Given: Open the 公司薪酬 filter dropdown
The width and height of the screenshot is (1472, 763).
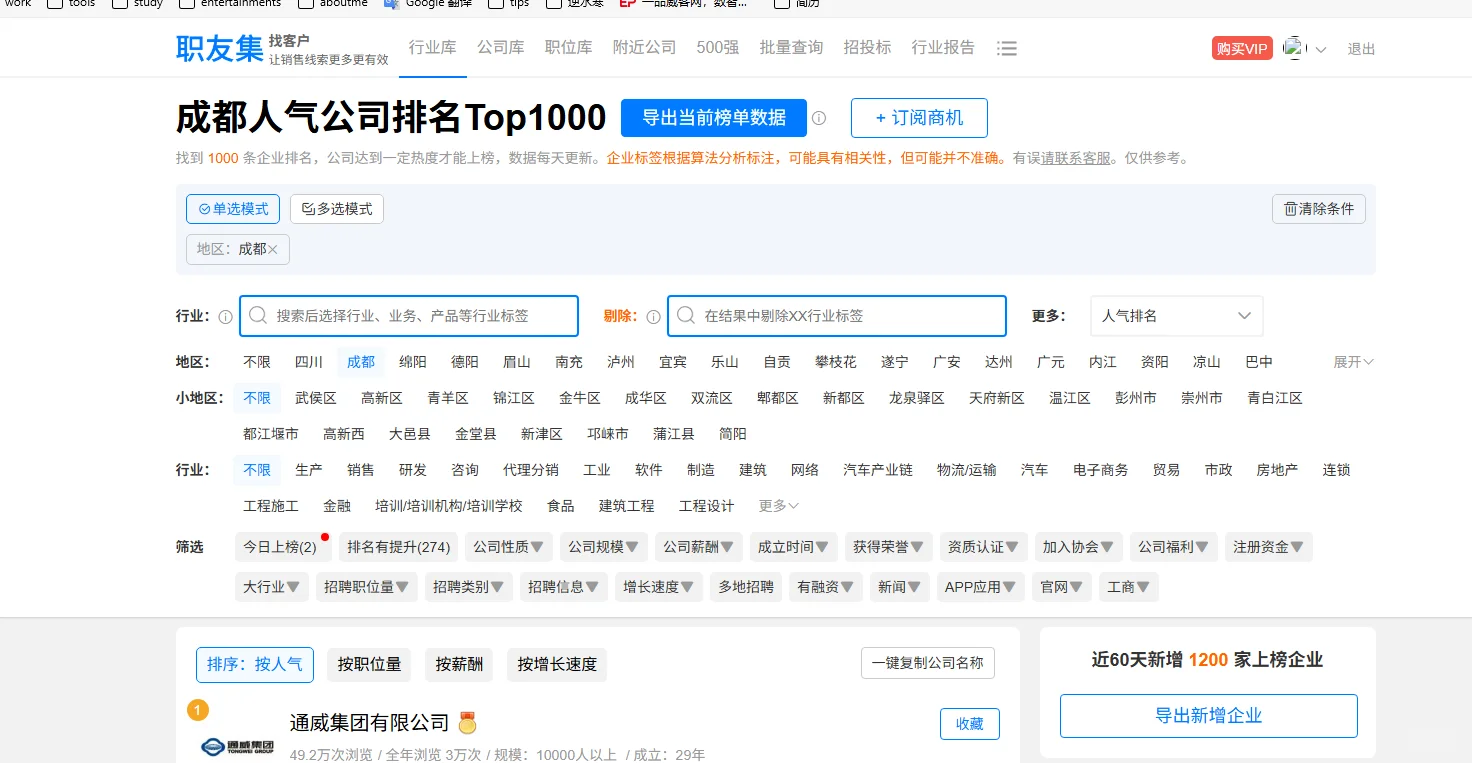Looking at the screenshot, I should pyautogui.click(x=699, y=547).
